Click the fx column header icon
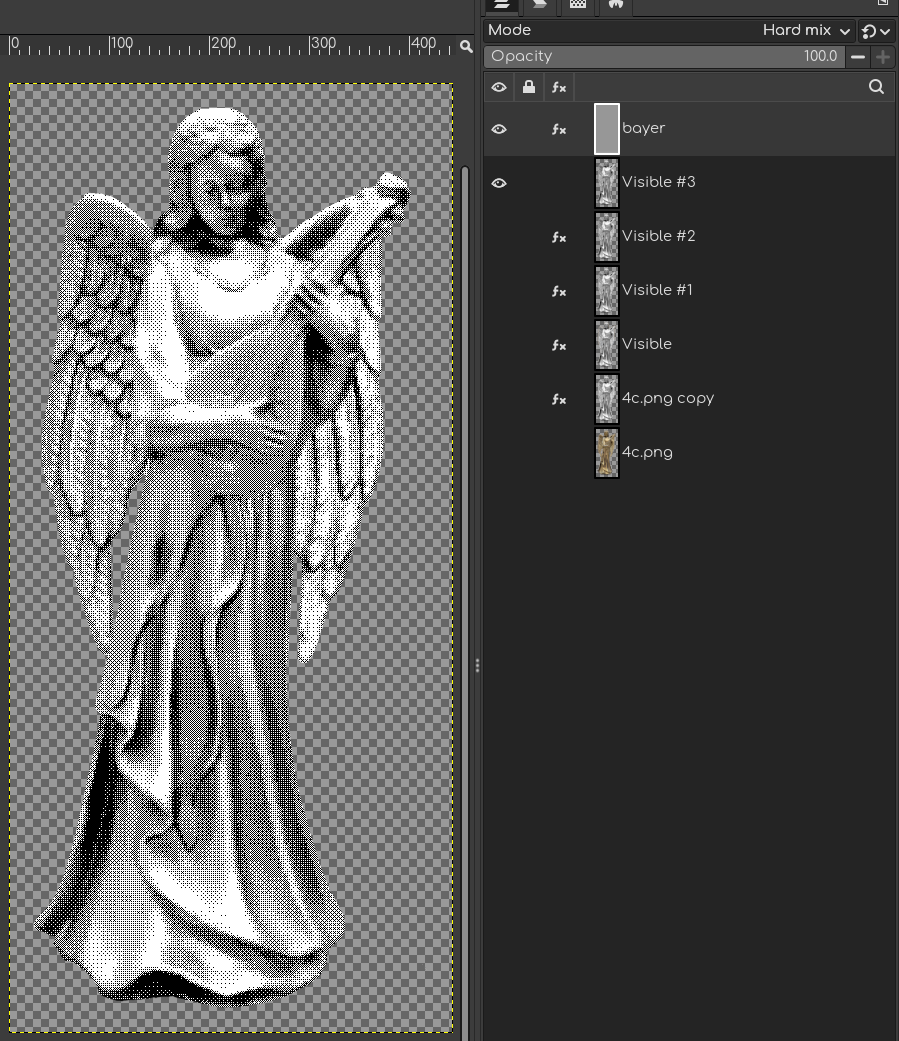Screen dimensions: 899x1041 click(559, 87)
